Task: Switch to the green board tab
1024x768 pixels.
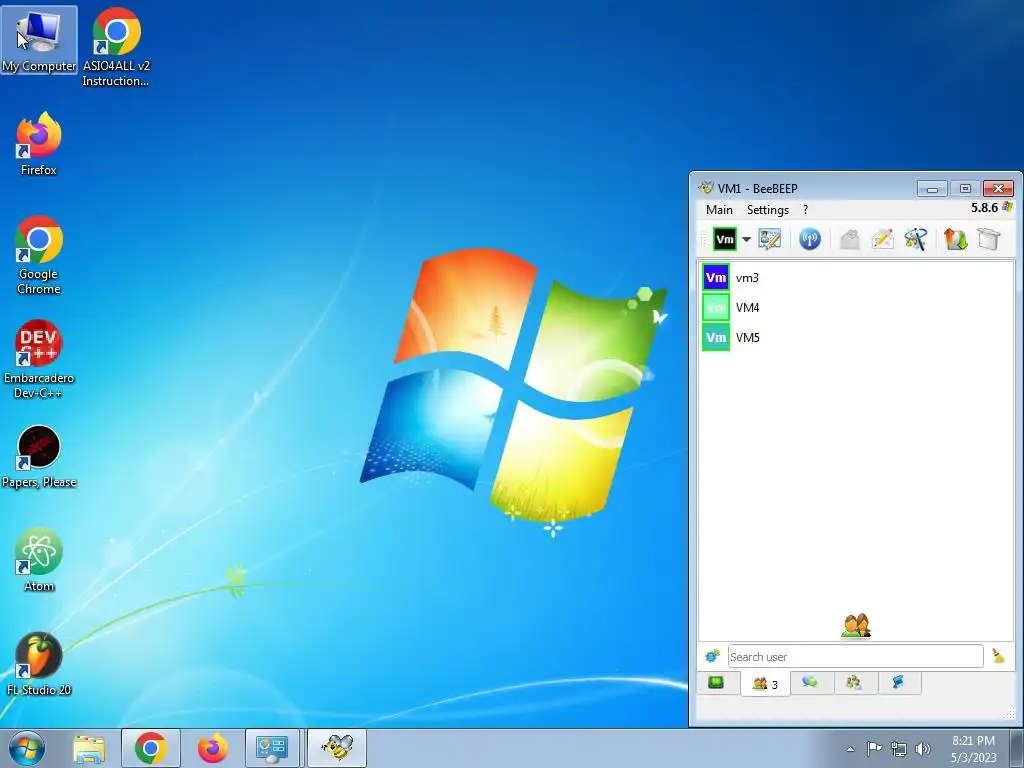Action: pos(716,683)
